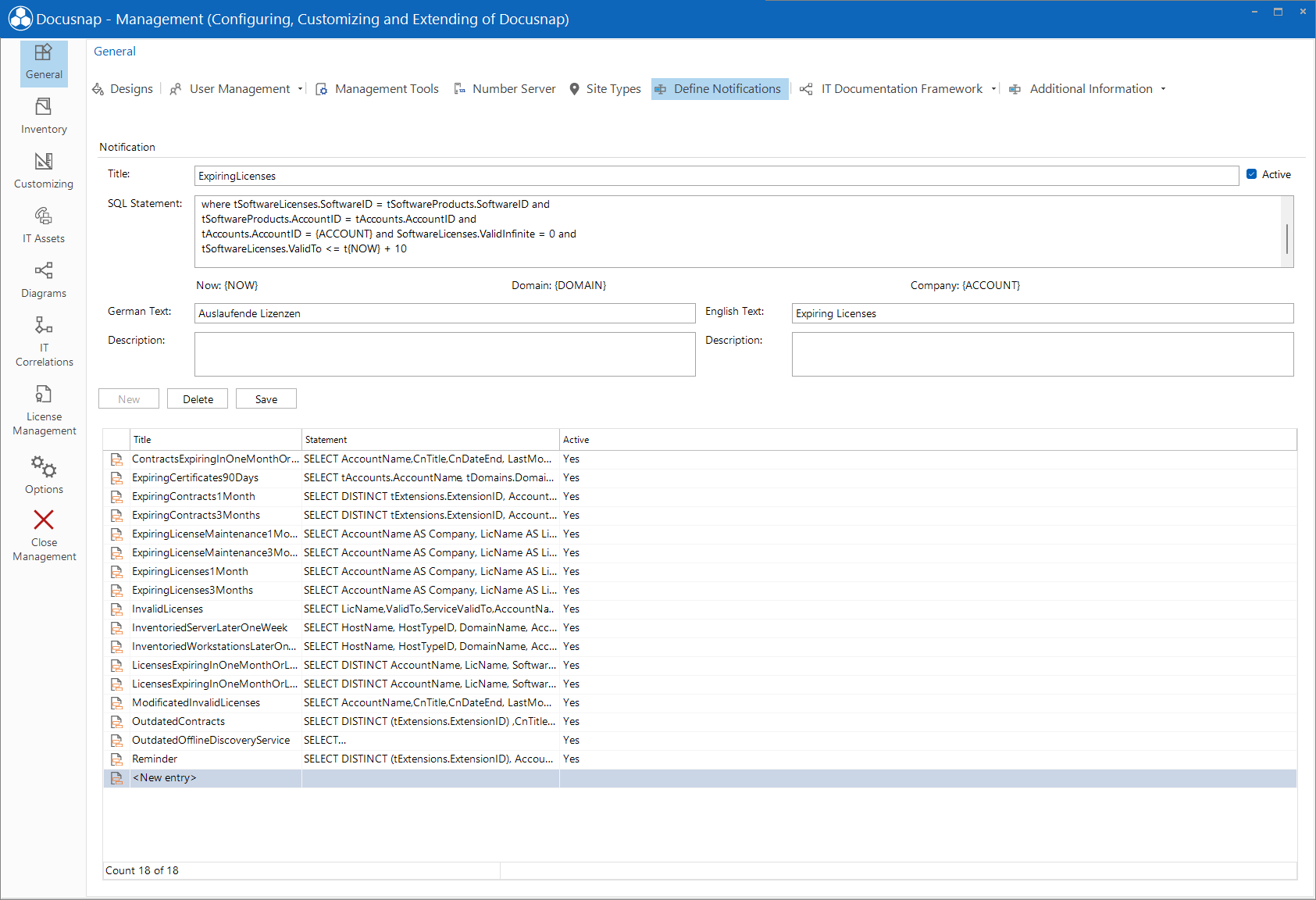1316x900 pixels.
Task: Toggle the Active checkbox
Action: (x=1251, y=174)
